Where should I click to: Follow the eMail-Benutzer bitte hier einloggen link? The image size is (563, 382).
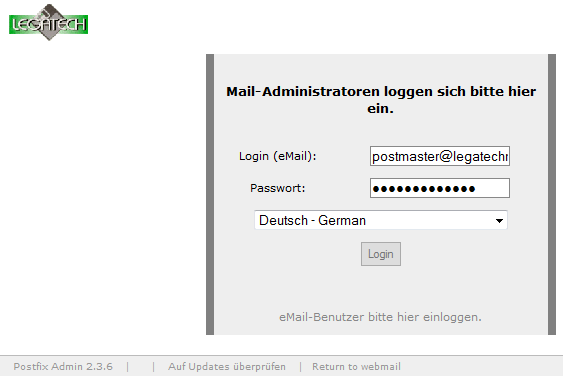(x=380, y=317)
